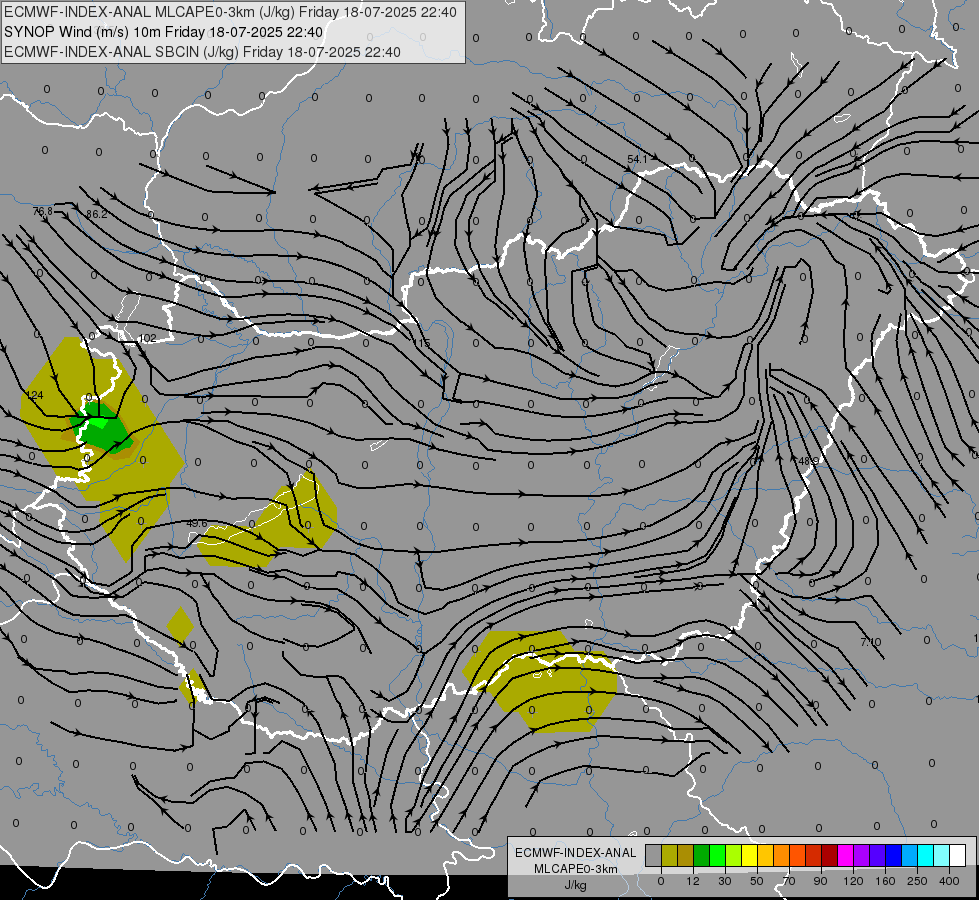This screenshot has width=979, height=900.
Task: Click the 7.10 value on map
Action: pos(870,641)
